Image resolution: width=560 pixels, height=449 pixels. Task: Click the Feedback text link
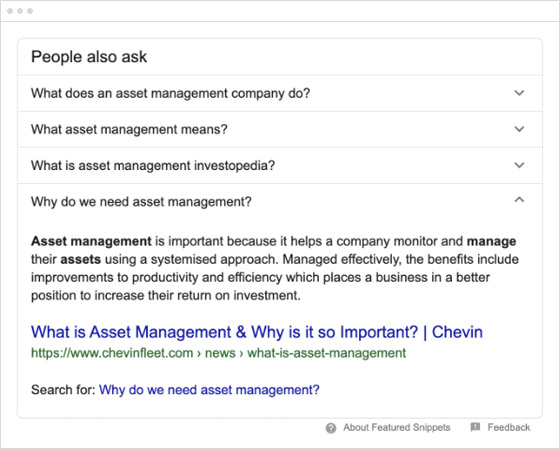click(x=509, y=427)
